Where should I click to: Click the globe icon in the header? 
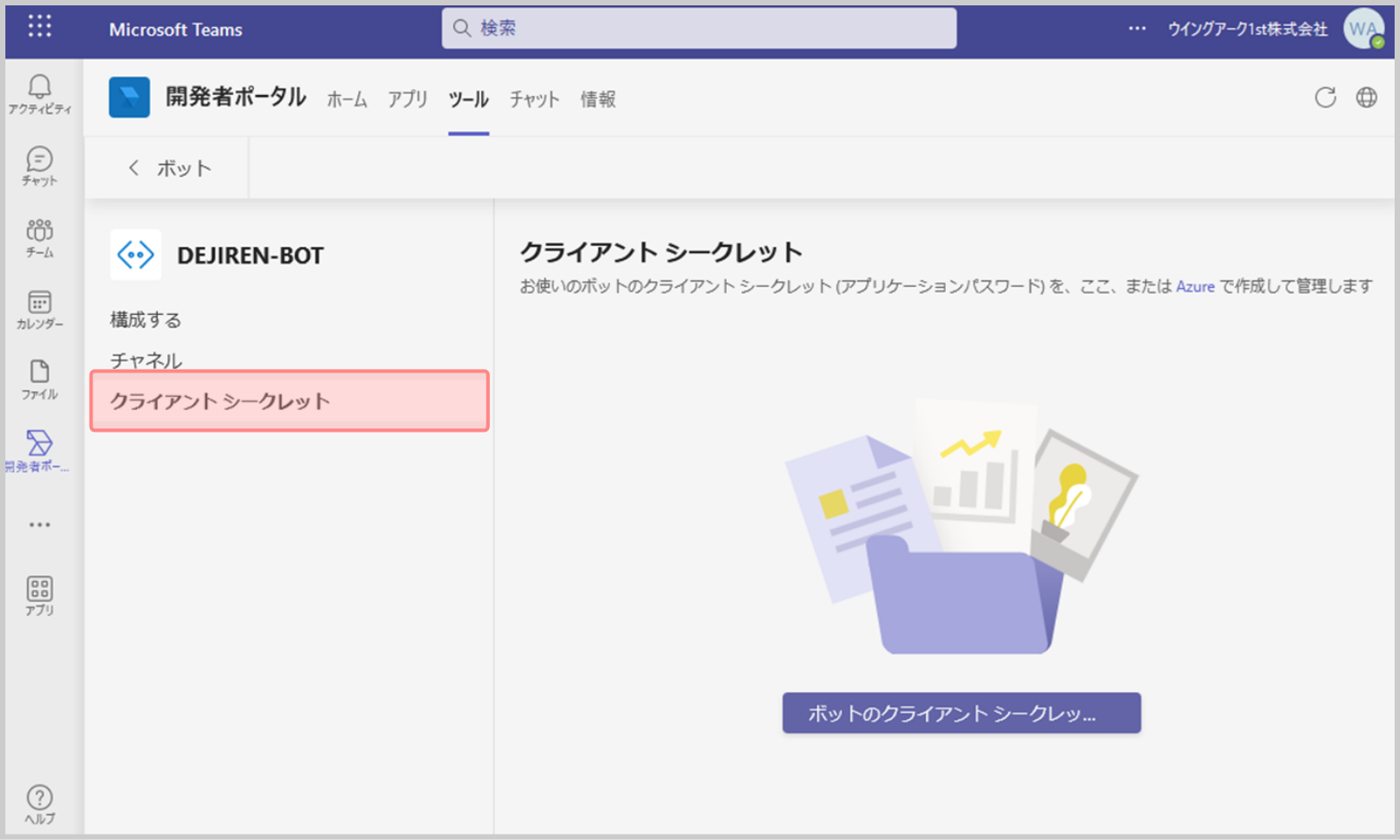(1366, 98)
